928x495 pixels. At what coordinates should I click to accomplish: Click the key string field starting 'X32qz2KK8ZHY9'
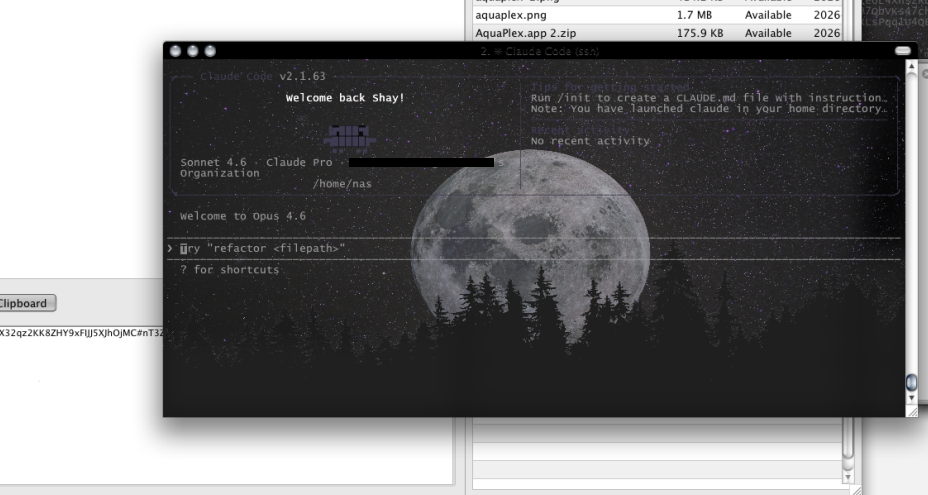coord(81,333)
